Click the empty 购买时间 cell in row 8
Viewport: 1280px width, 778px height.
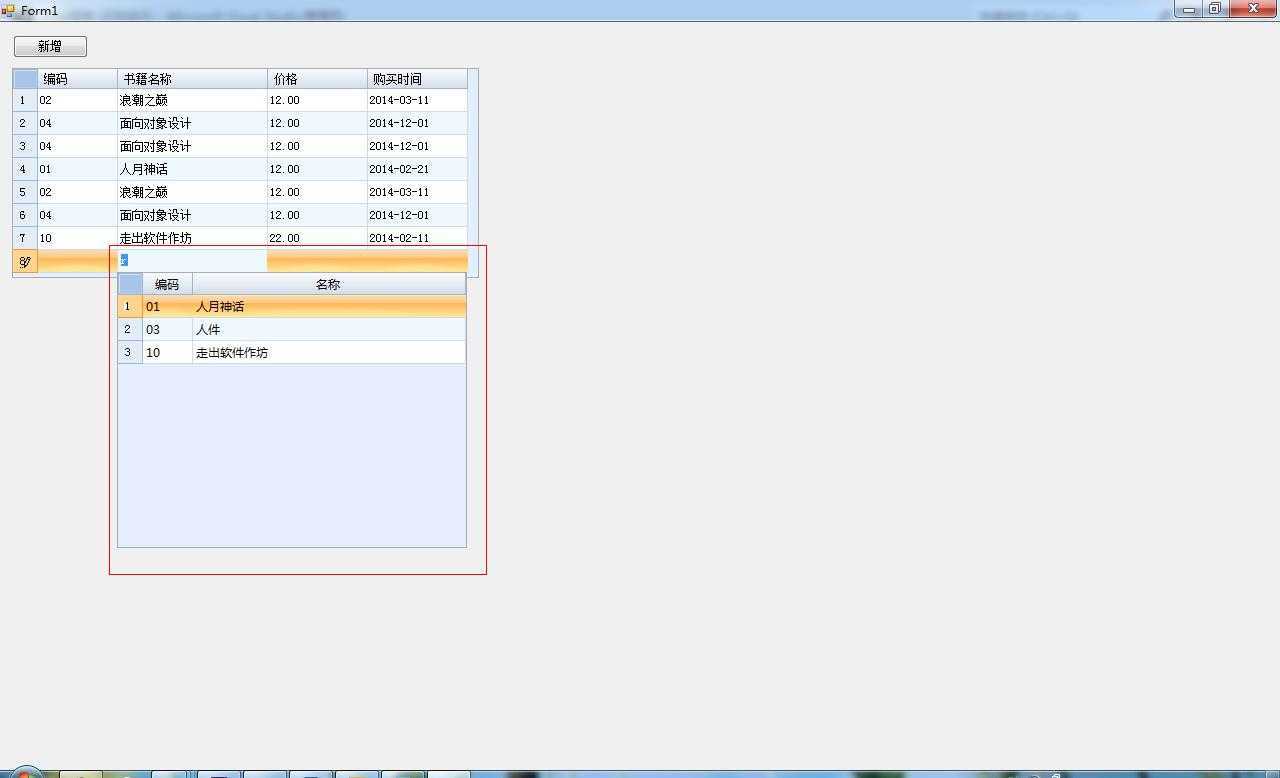(417, 261)
